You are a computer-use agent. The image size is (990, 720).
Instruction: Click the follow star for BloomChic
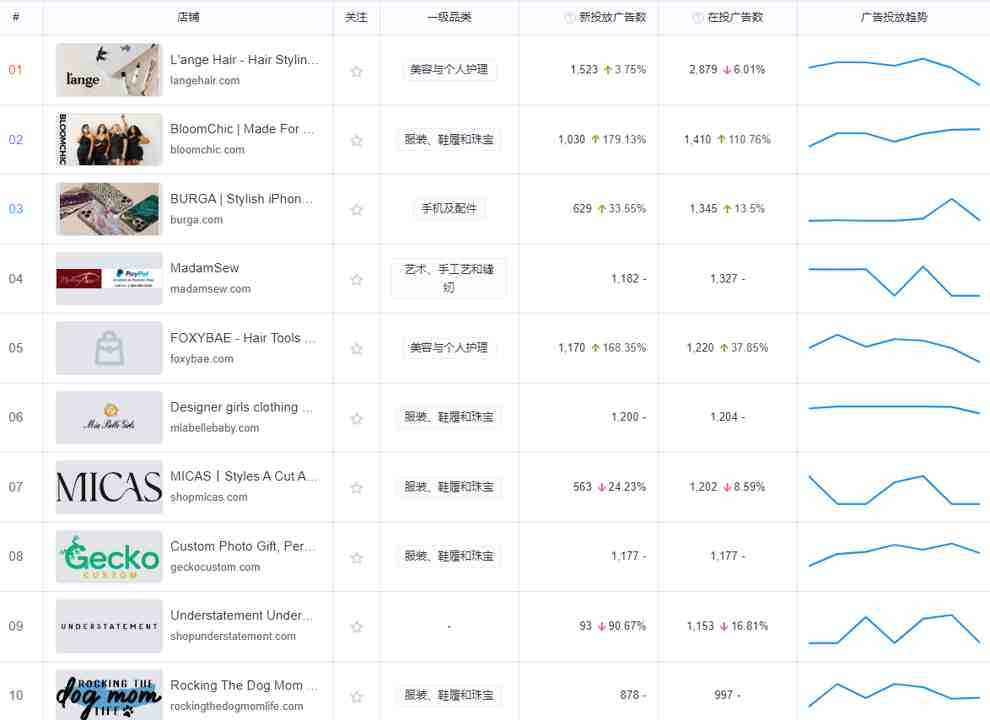coord(356,140)
